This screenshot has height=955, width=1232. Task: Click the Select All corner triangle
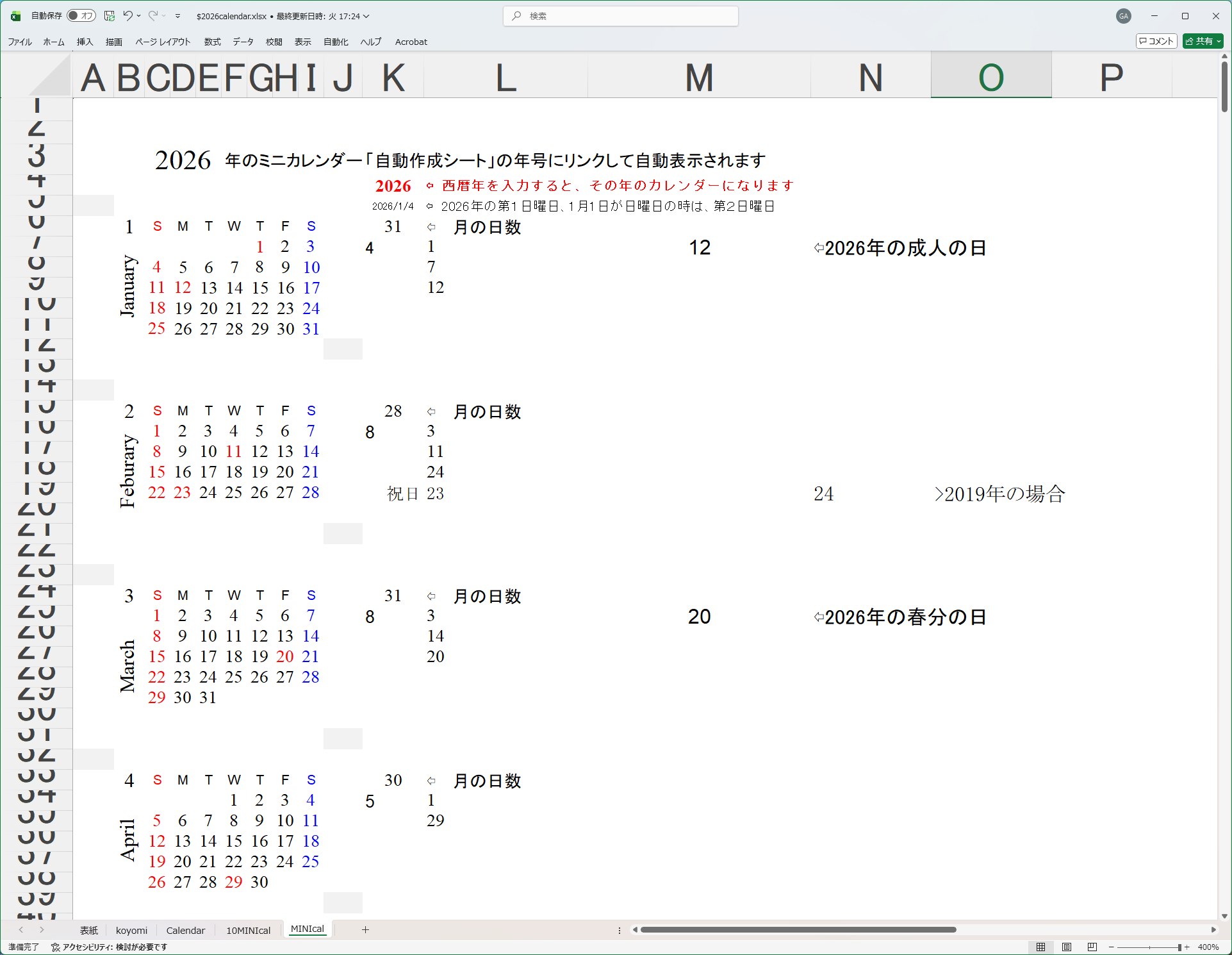[53, 78]
